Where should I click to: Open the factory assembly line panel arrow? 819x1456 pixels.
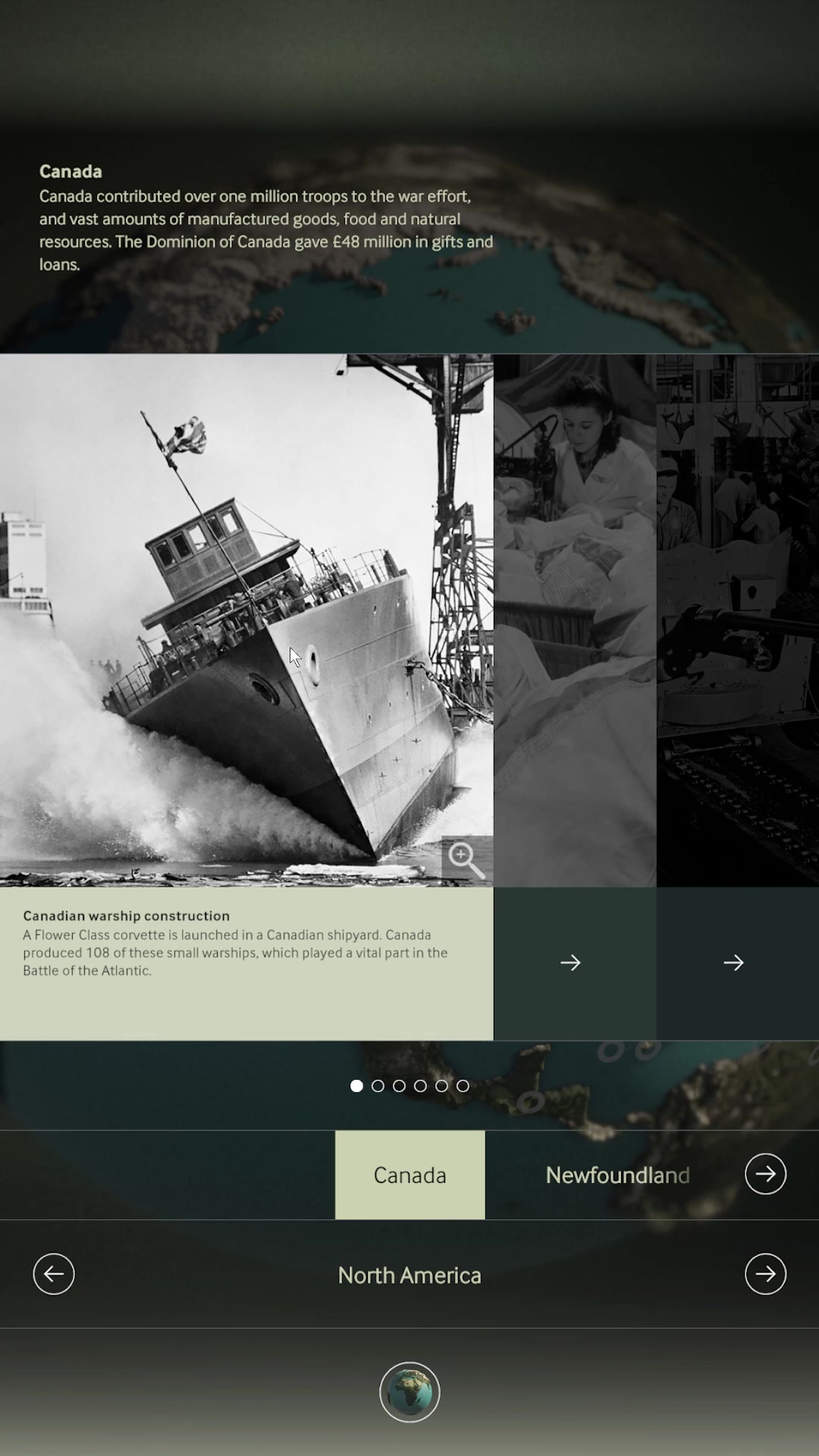733,963
